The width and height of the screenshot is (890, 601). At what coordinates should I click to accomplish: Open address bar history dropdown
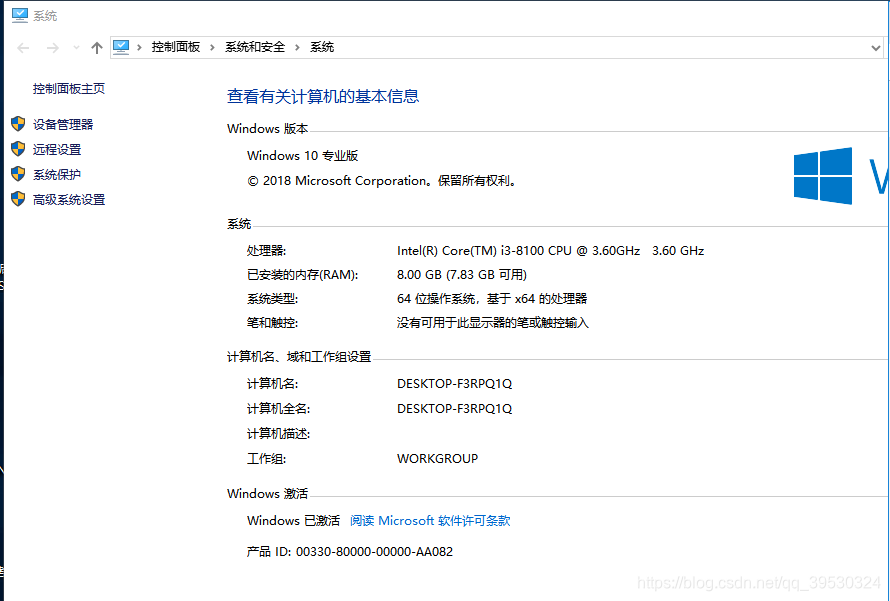coord(875,48)
